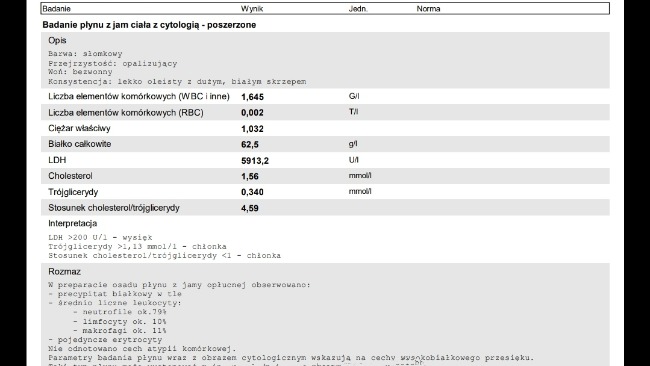Select the 'Konsystencja: lekko oleisty' line
This screenshot has height=366, width=650.
pos(177,82)
